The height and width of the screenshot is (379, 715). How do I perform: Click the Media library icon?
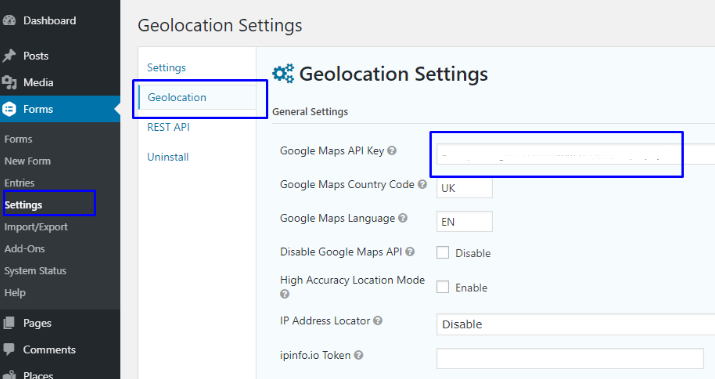[x=9, y=83]
